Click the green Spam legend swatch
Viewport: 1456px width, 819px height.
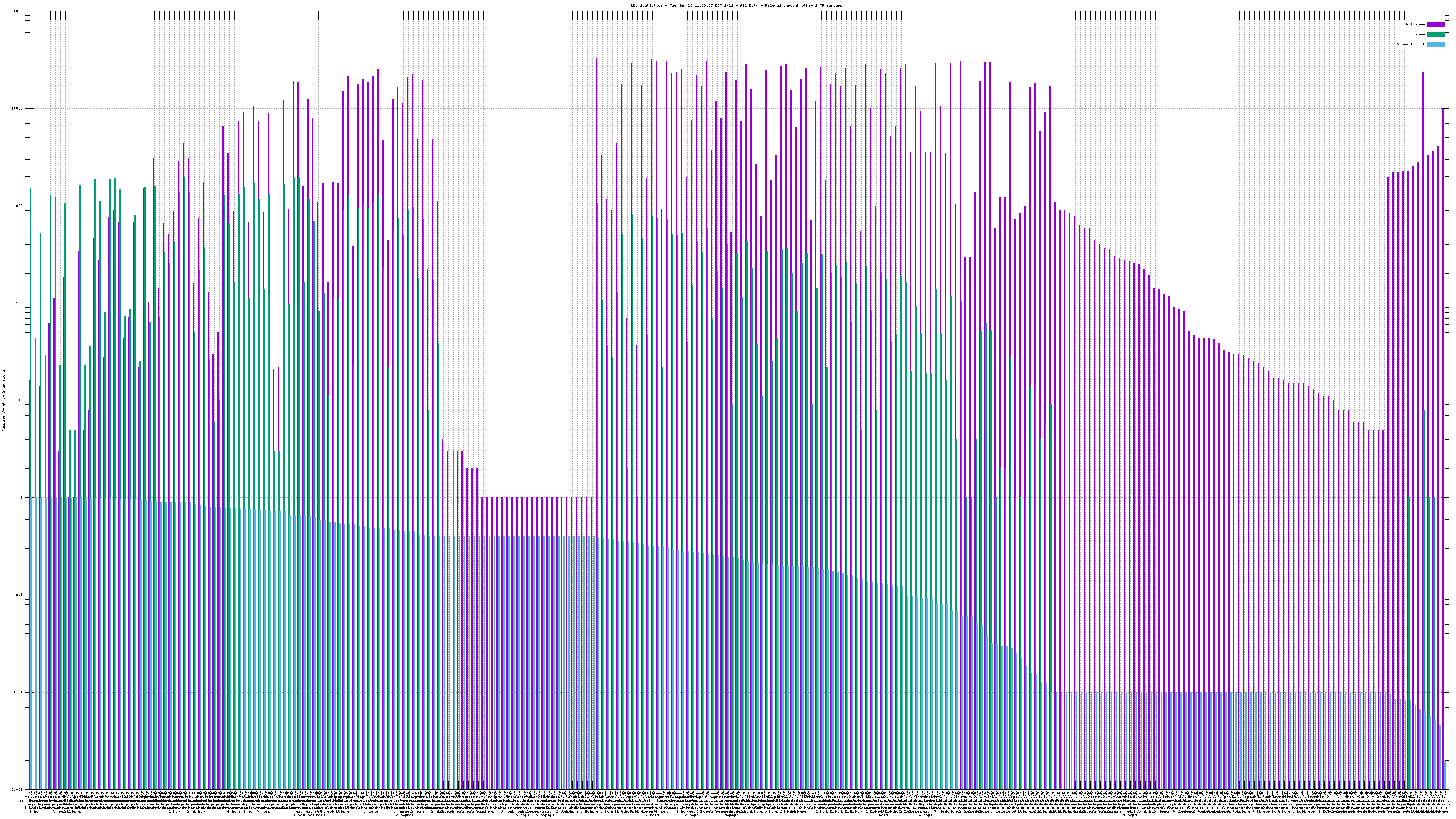point(1436,35)
